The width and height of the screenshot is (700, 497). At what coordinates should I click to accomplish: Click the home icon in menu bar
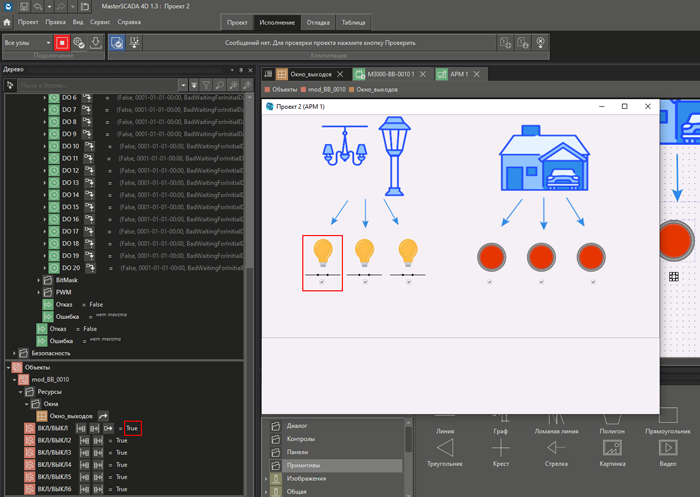pyautogui.click(x=7, y=22)
